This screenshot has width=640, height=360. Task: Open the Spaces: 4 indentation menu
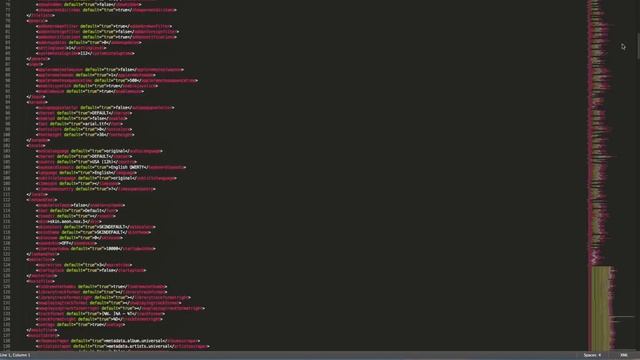592,355
